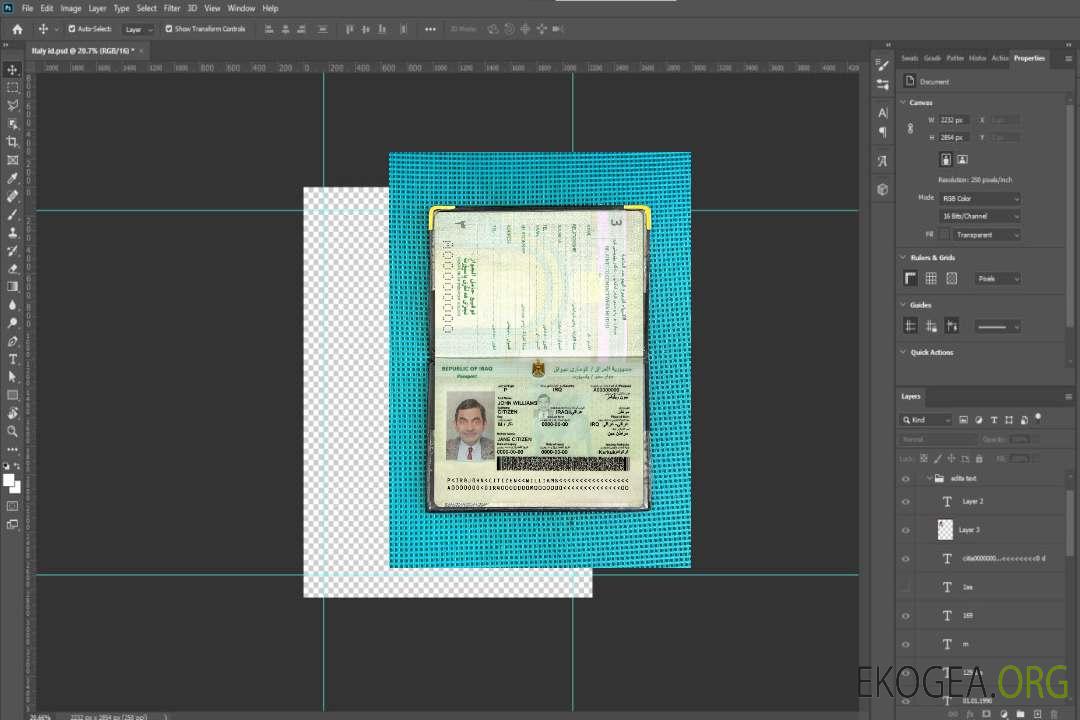Select the Gradient tool
Viewport: 1080px width, 720px height.
pos(12,287)
